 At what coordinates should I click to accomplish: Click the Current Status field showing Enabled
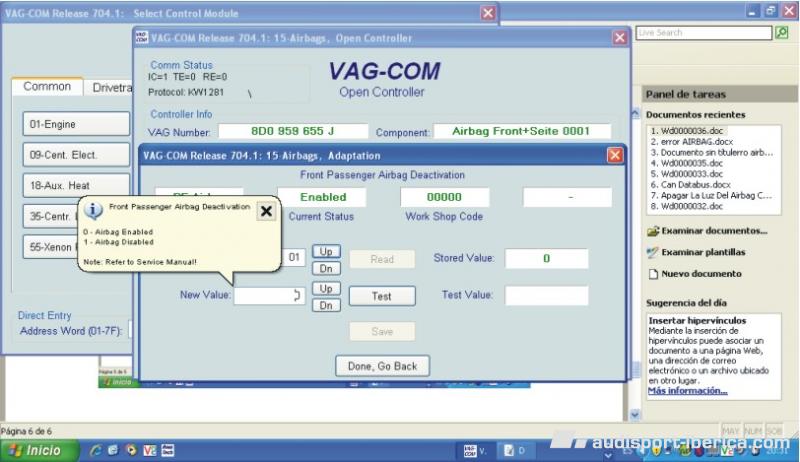click(x=322, y=197)
